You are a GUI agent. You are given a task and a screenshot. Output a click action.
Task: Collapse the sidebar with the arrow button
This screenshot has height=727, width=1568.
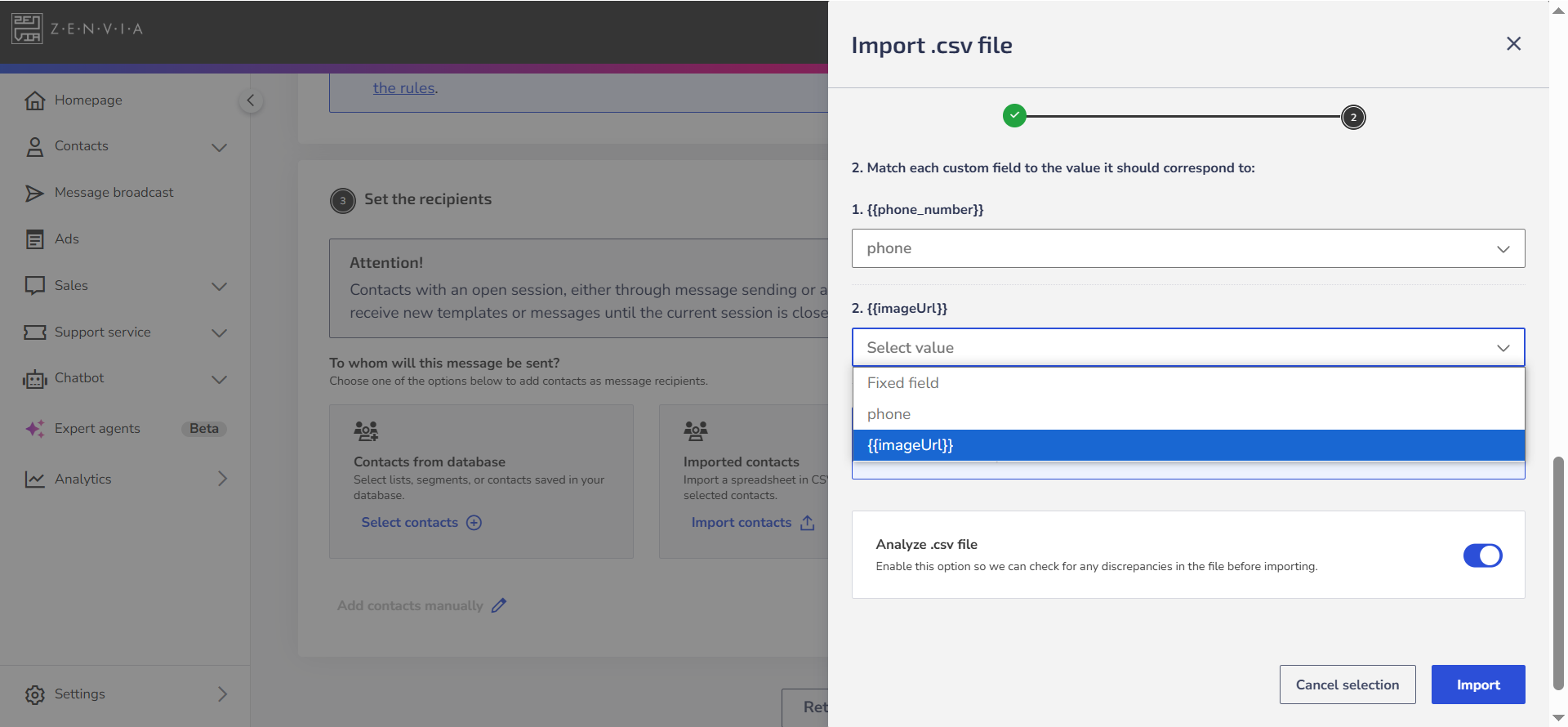point(251,100)
